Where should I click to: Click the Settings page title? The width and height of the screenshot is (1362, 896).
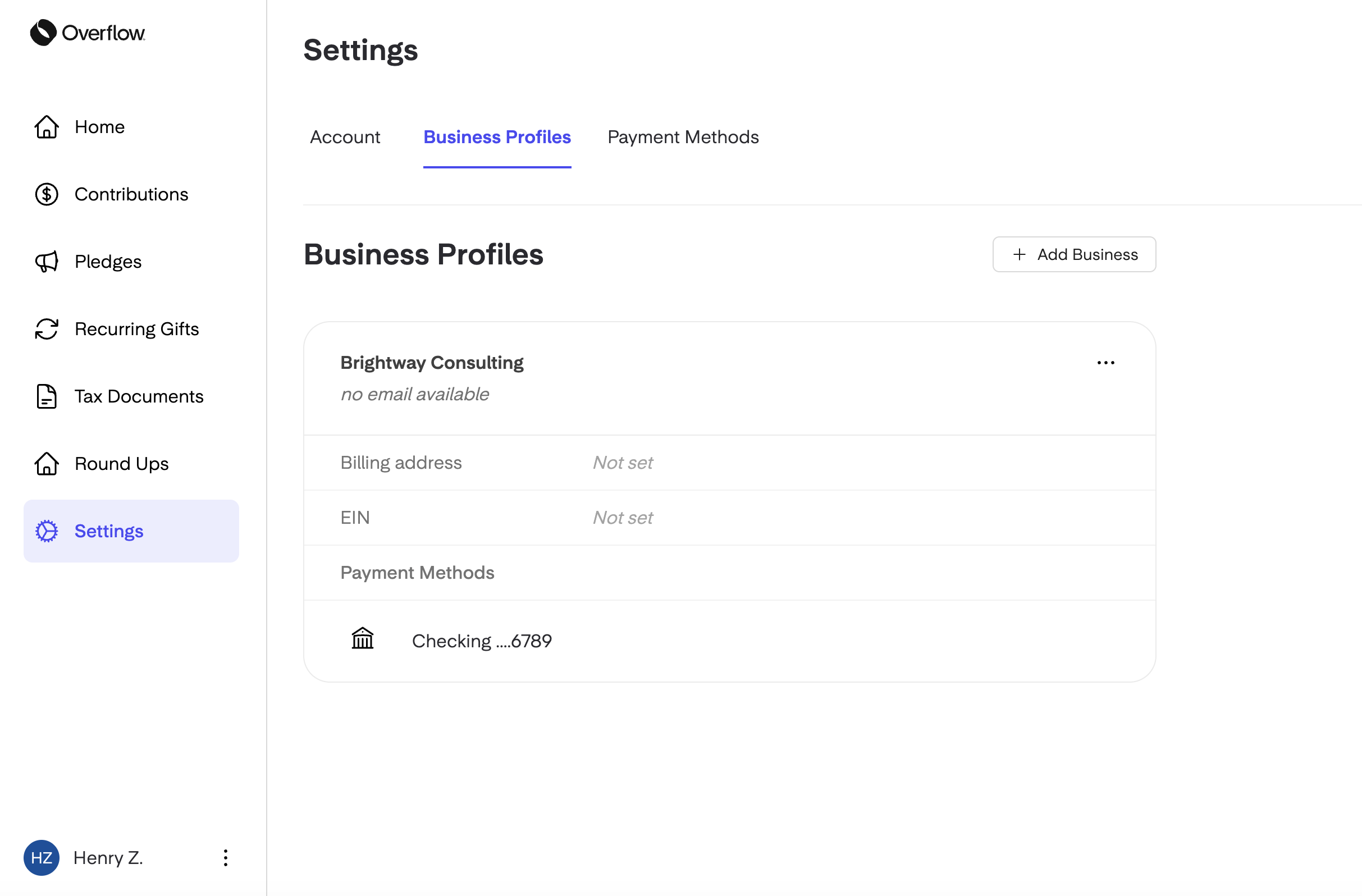click(360, 51)
